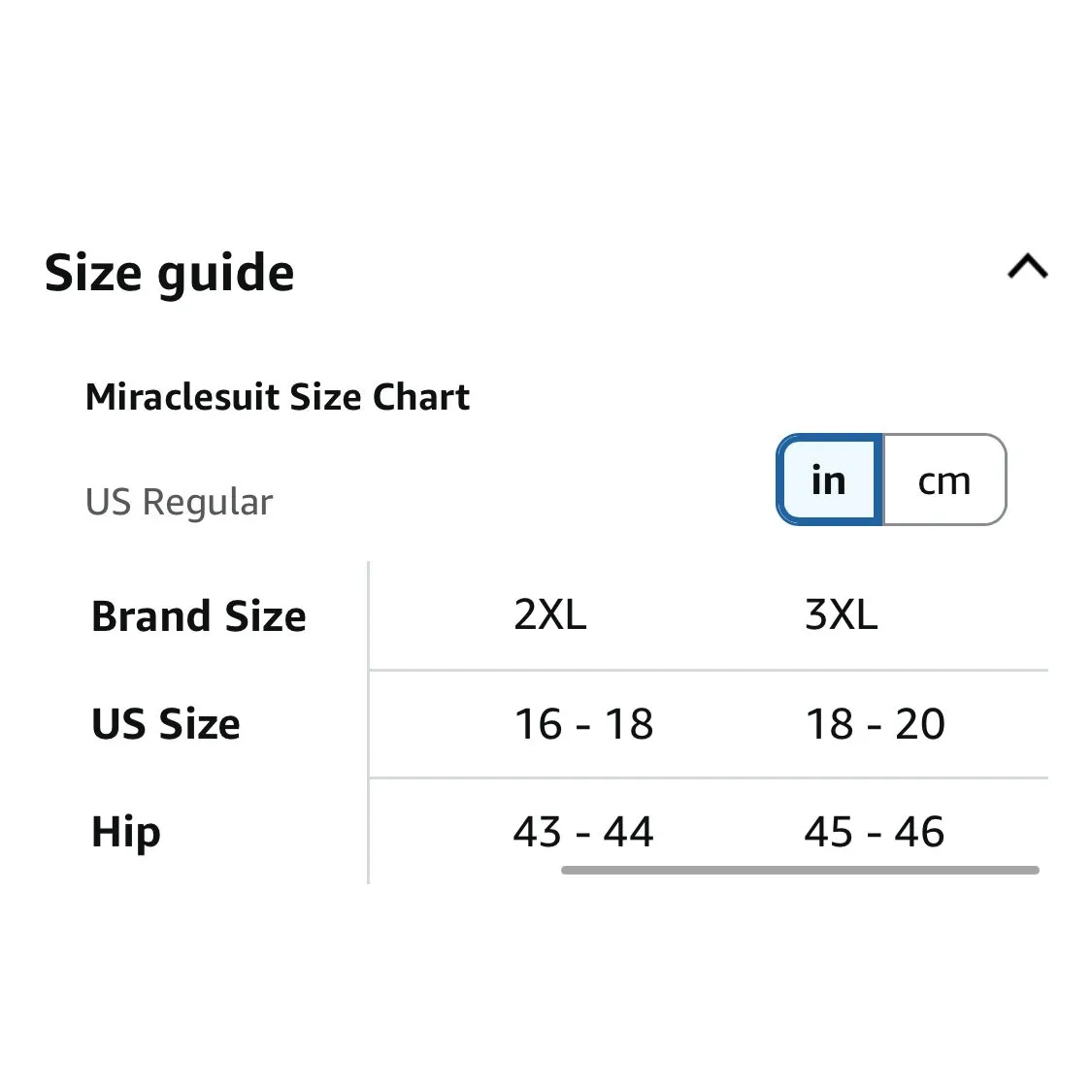Screen dimensions: 1092x1092
Task: Click the 45 - 46 hip measurement
Action: [x=875, y=832]
